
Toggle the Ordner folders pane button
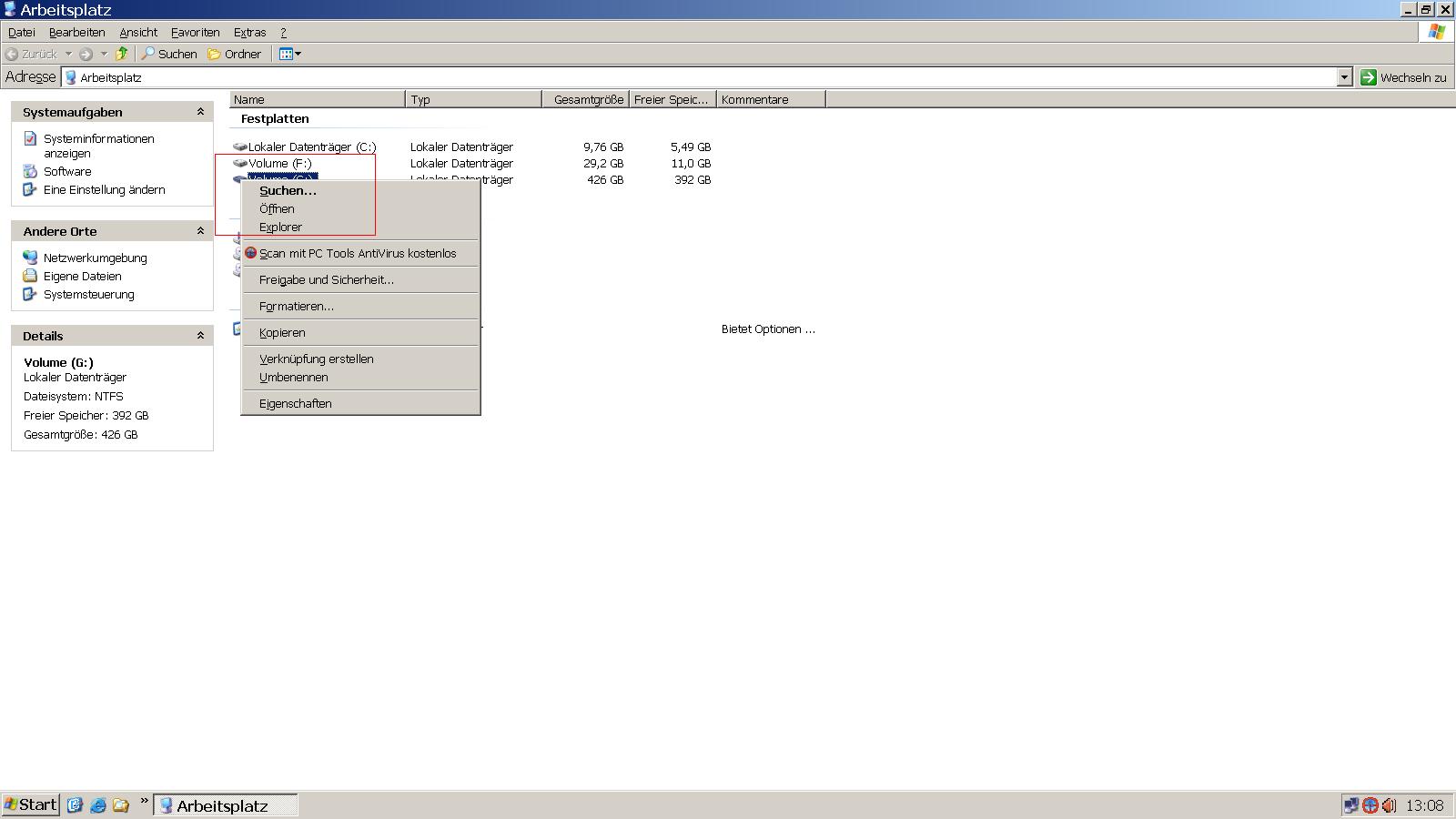coord(235,54)
